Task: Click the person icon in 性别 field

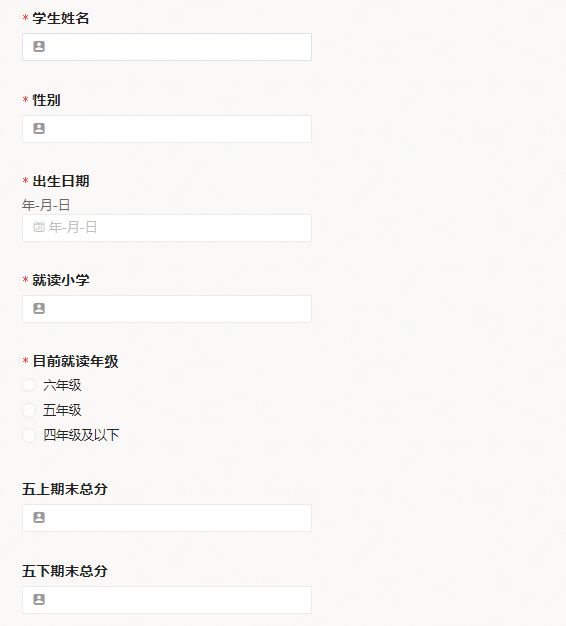Action: tap(39, 129)
